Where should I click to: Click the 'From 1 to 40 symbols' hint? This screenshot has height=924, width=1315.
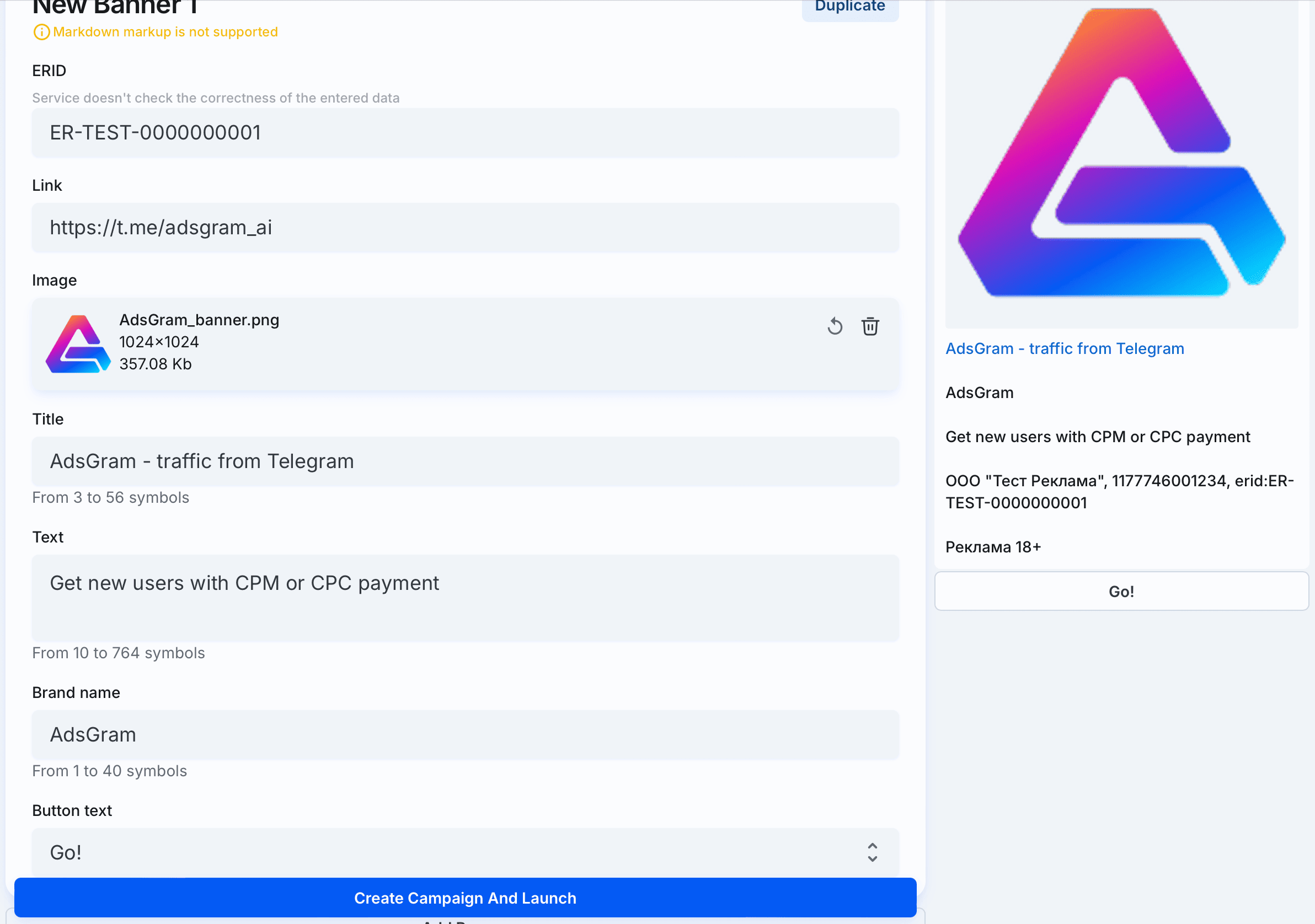(109, 771)
